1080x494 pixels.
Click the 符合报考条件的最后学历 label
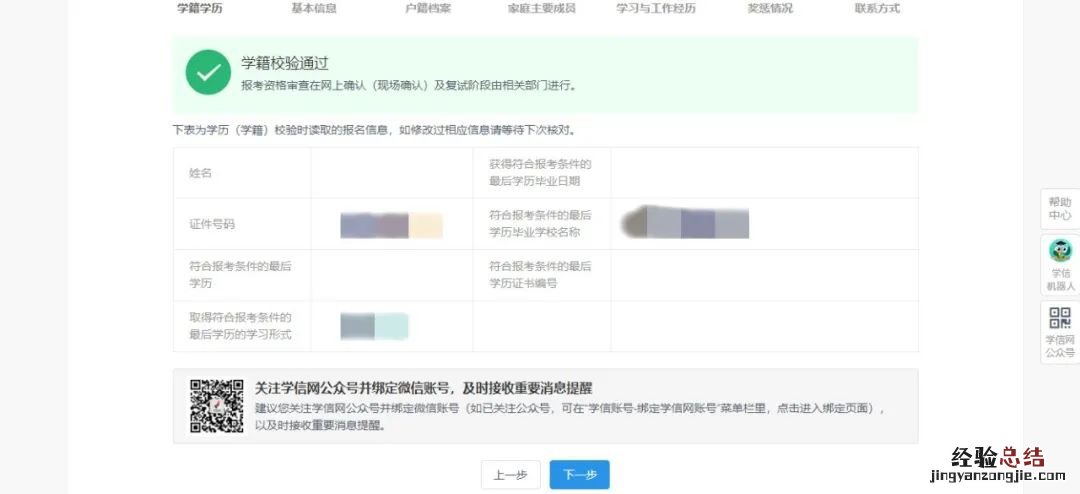tap(240, 275)
